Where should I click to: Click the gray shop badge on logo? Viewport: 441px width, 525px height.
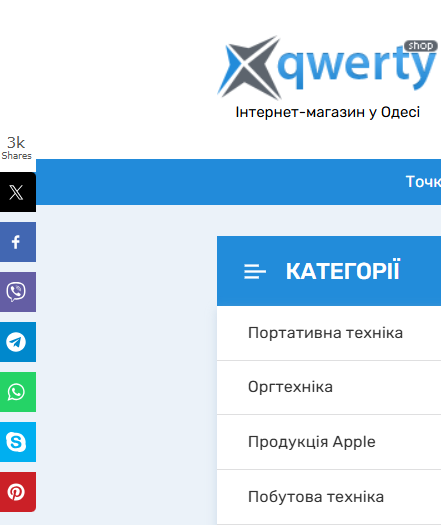(421, 46)
